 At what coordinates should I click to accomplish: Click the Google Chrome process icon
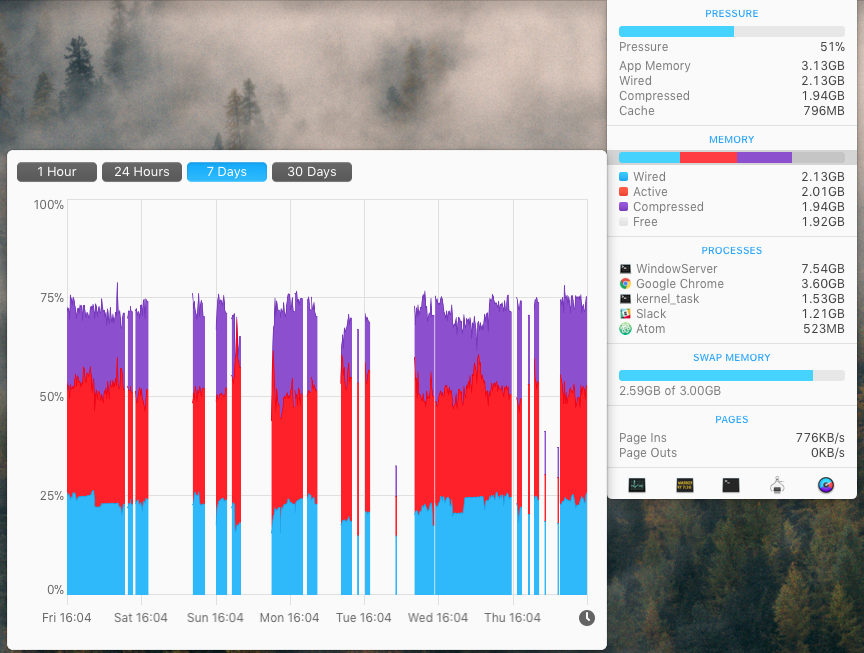[625, 284]
